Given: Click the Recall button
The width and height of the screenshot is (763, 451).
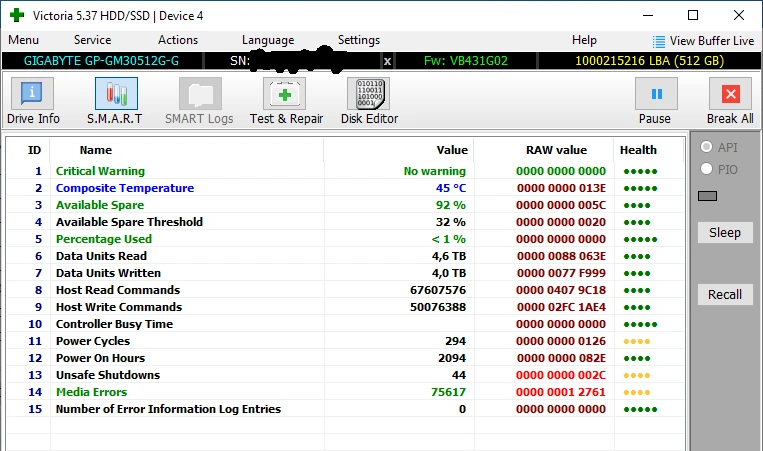Looking at the screenshot, I should tap(725, 294).
